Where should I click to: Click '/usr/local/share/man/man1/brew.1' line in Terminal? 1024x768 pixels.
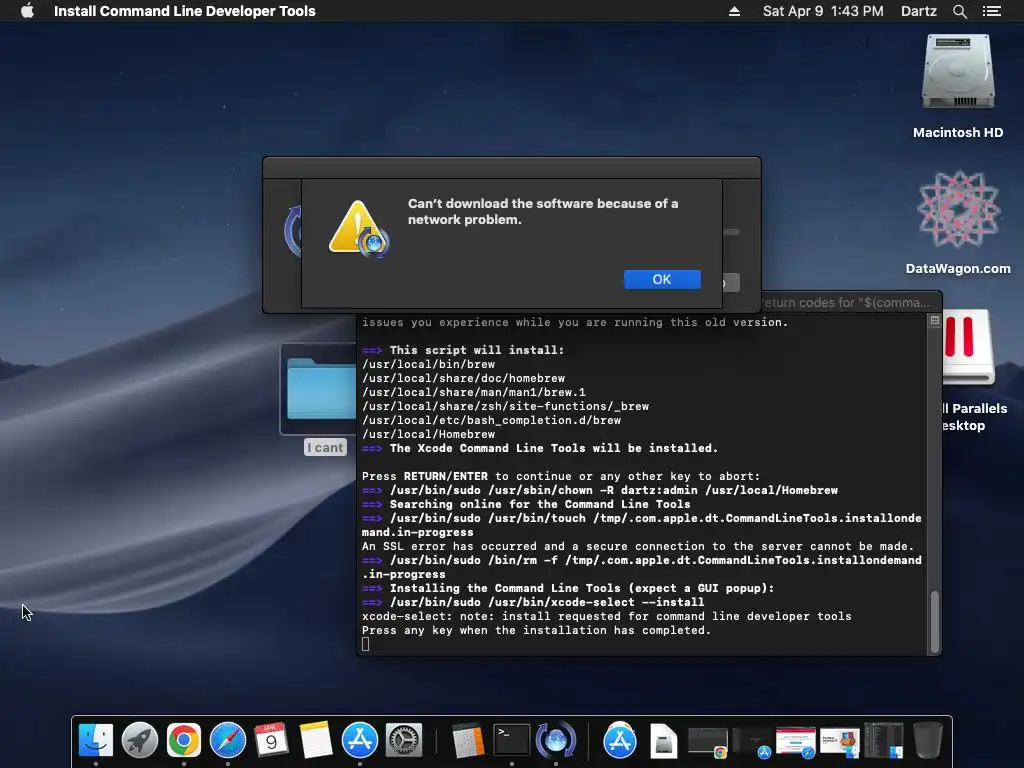474,392
